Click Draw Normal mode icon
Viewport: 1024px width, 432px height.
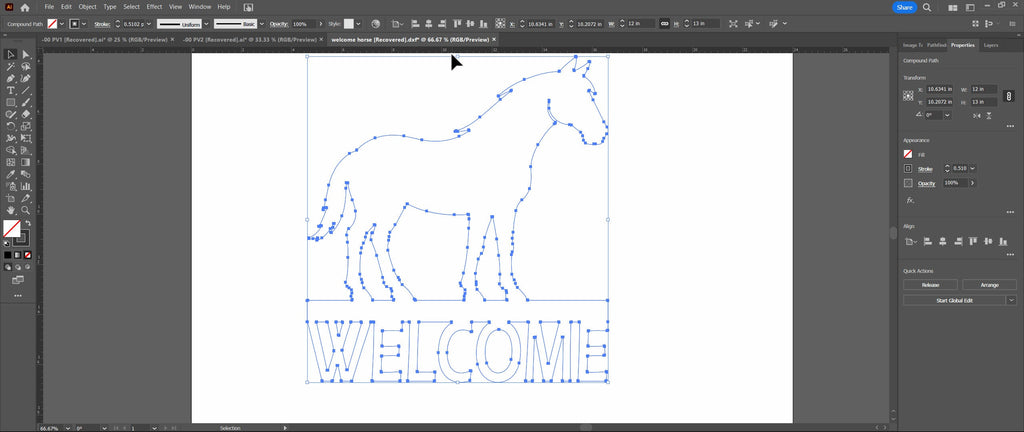point(8,267)
